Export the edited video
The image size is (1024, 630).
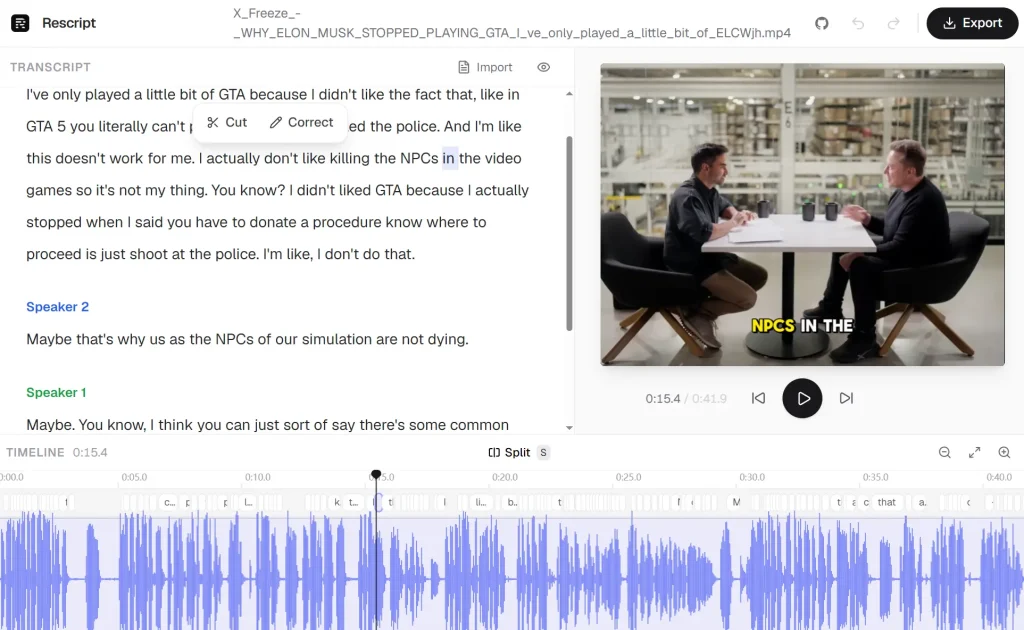pyautogui.click(x=972, y=23)
